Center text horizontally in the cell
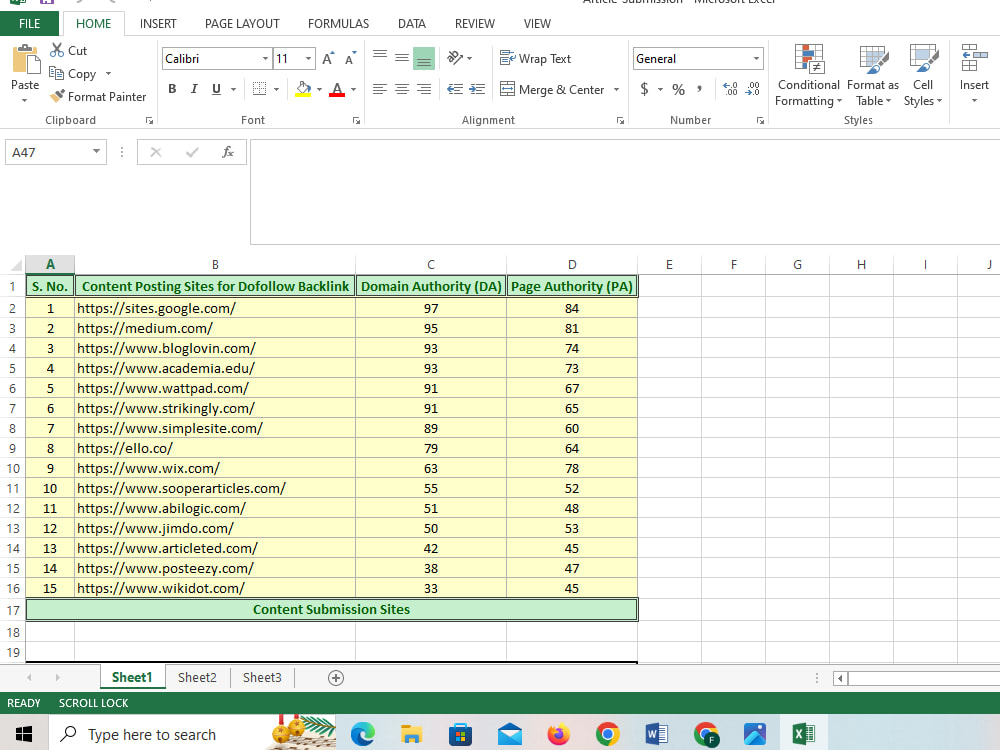 [402, 89]
